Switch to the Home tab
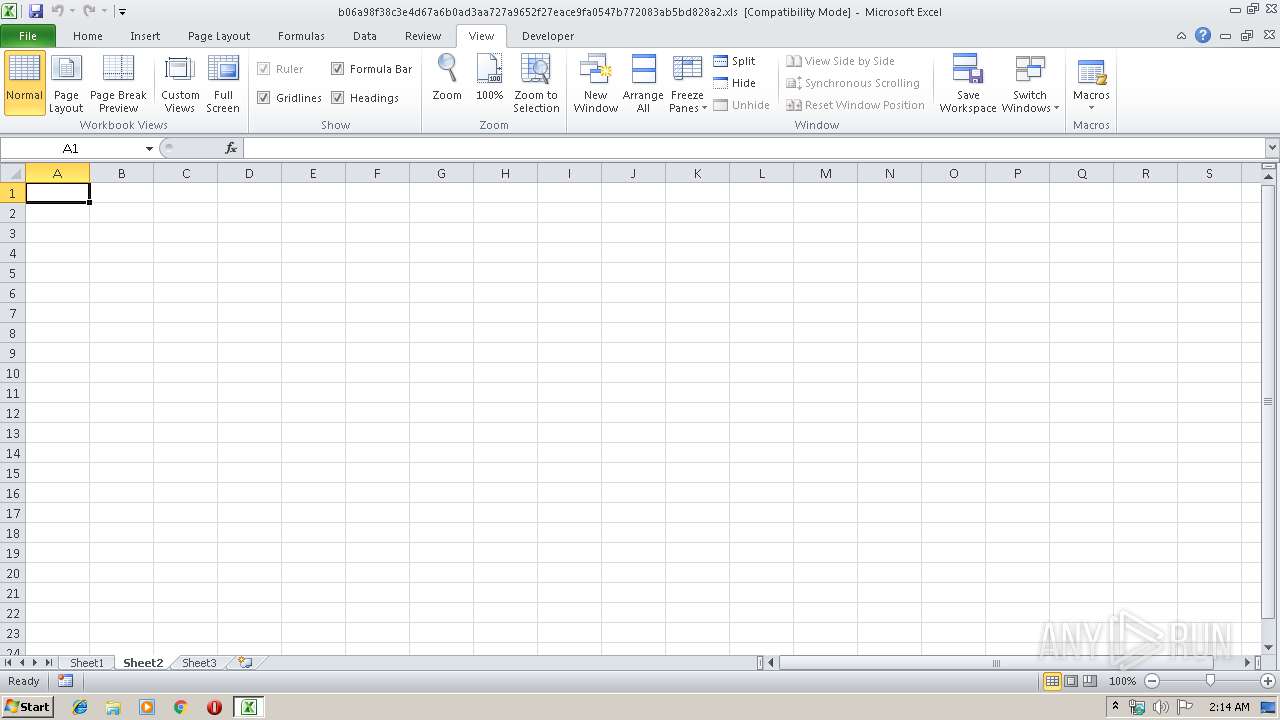1280x720 pixels. pyautogui.click(x=88, y=36)
